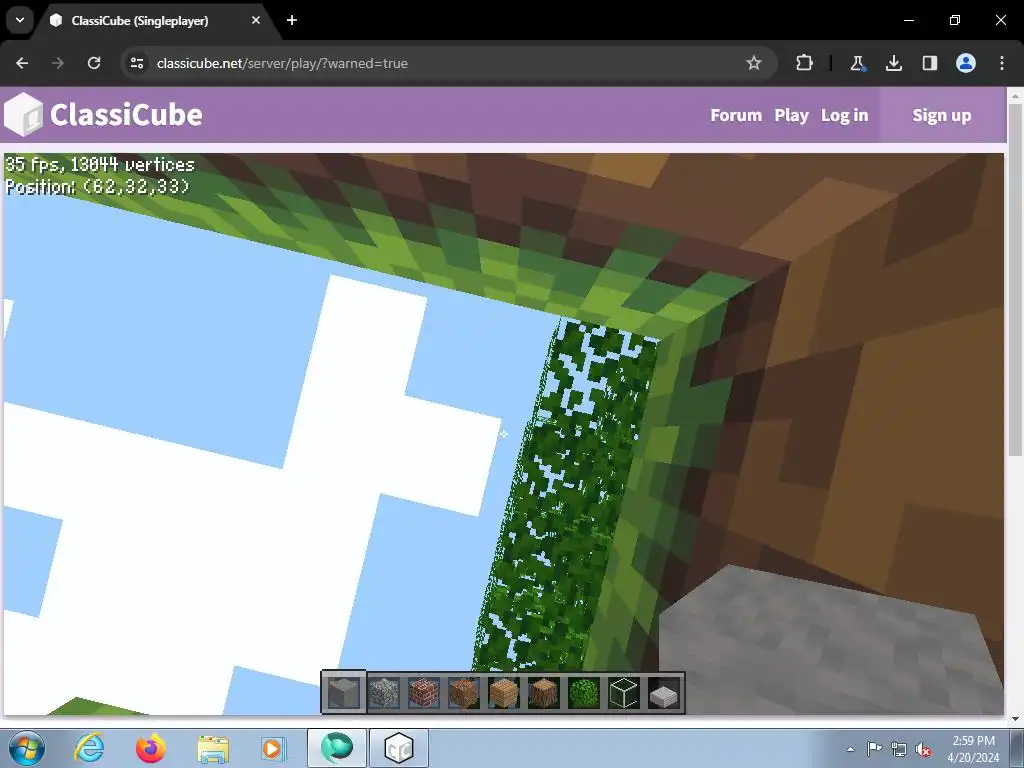Click the scrollbar up arrow
The width and height of the screenshot is (1024, 768).
[x=1015, y=95]
